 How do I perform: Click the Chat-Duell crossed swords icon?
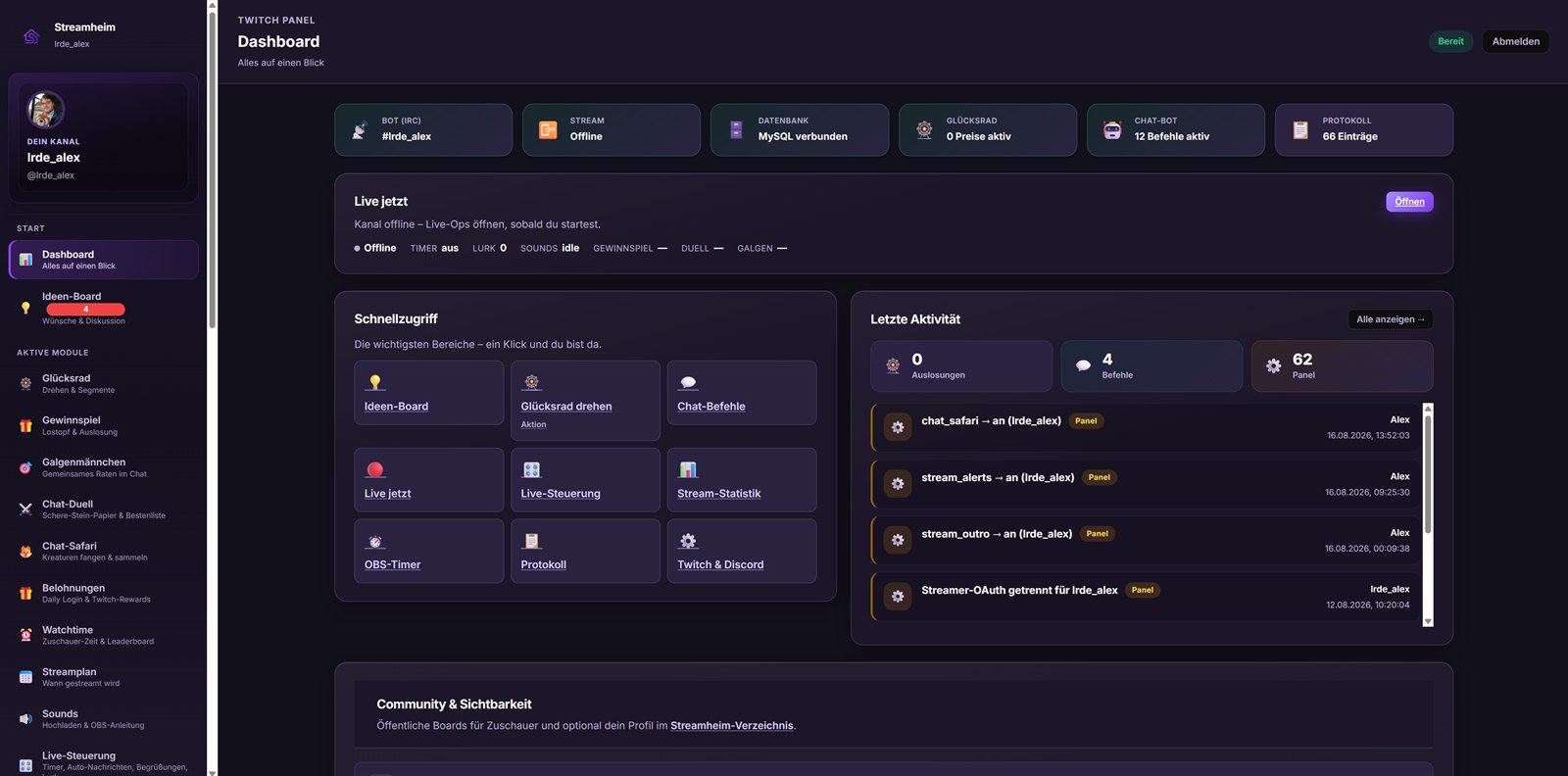(x=25, y=509)
